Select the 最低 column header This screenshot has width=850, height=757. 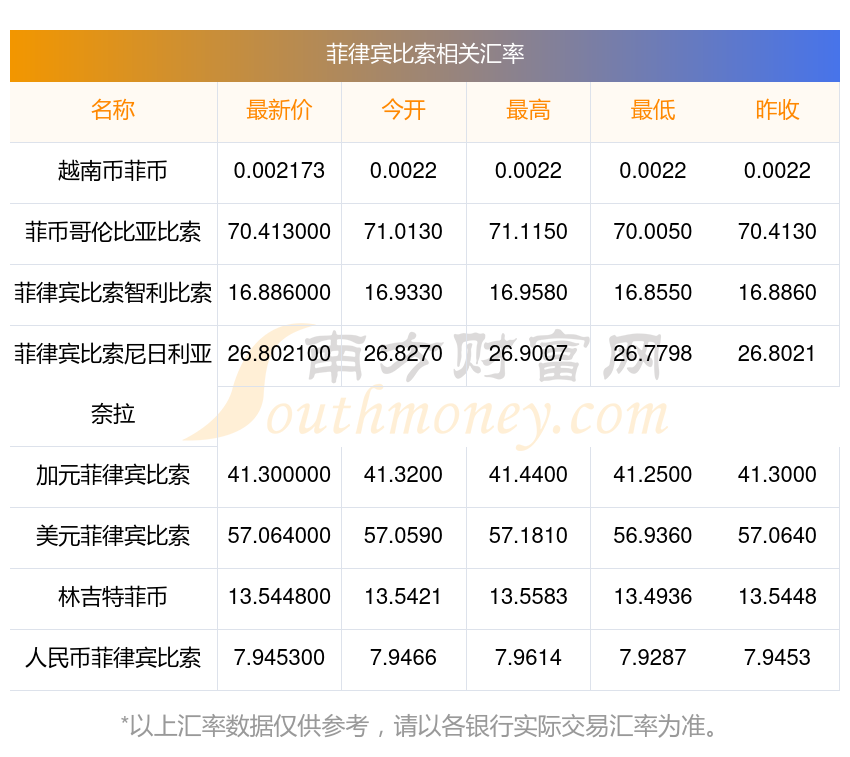coord(653,110)
